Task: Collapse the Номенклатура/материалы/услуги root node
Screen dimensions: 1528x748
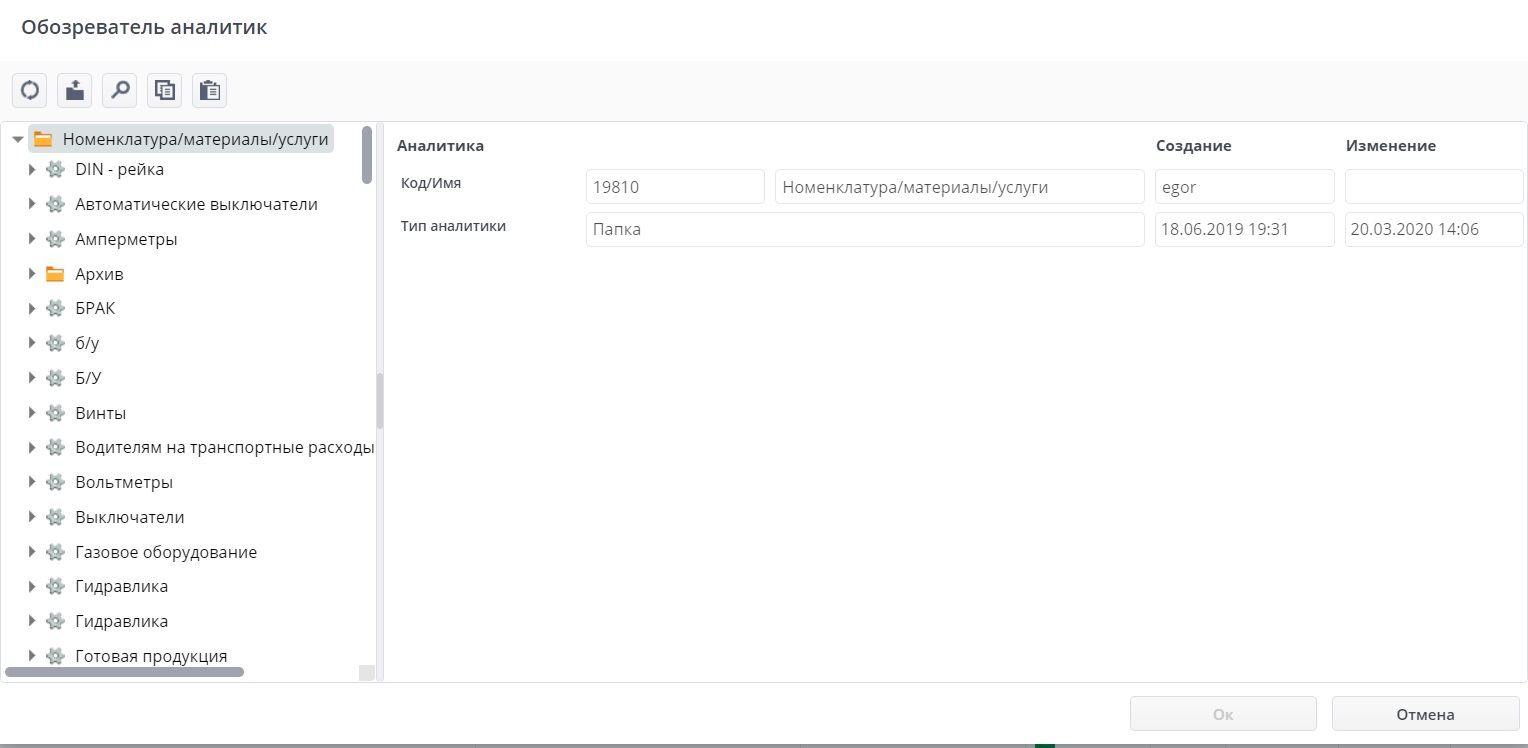Action: (x=18, y=139)
